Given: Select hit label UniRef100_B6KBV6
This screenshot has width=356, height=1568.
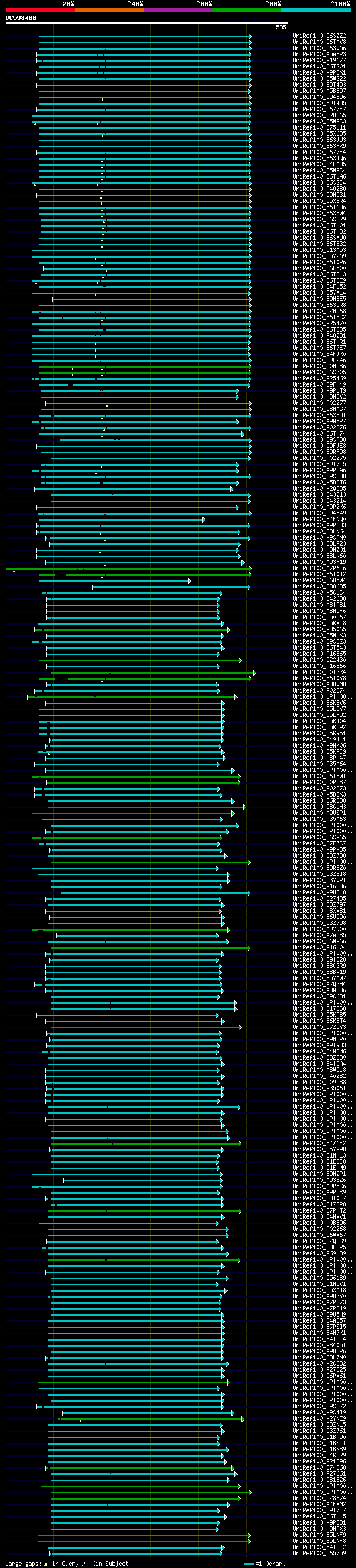Looking at the screenshot, I should point(319,703).
